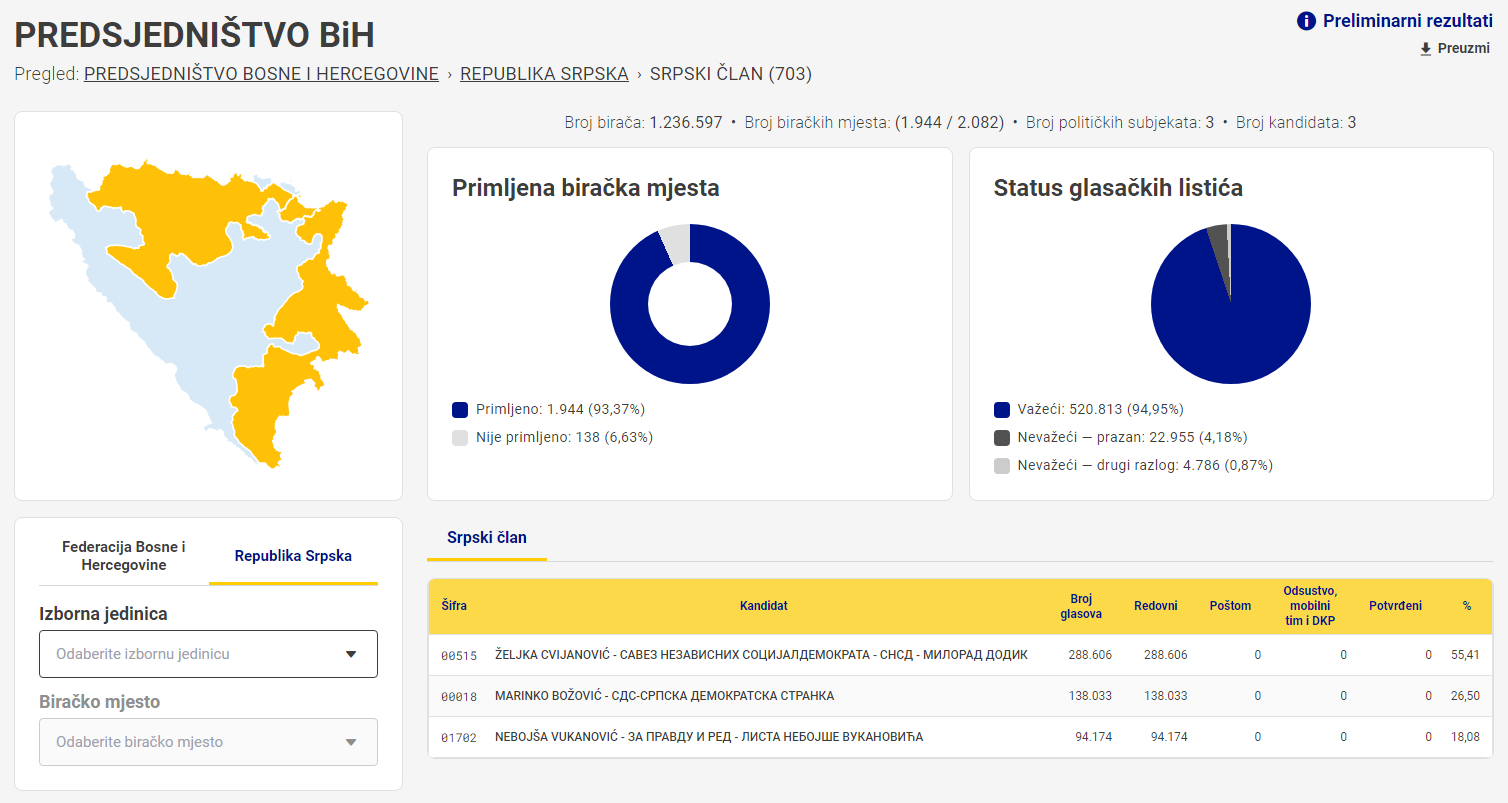Sort by the Broj glasova column header
The image size is (1508, 803).
pos(1081,606)
